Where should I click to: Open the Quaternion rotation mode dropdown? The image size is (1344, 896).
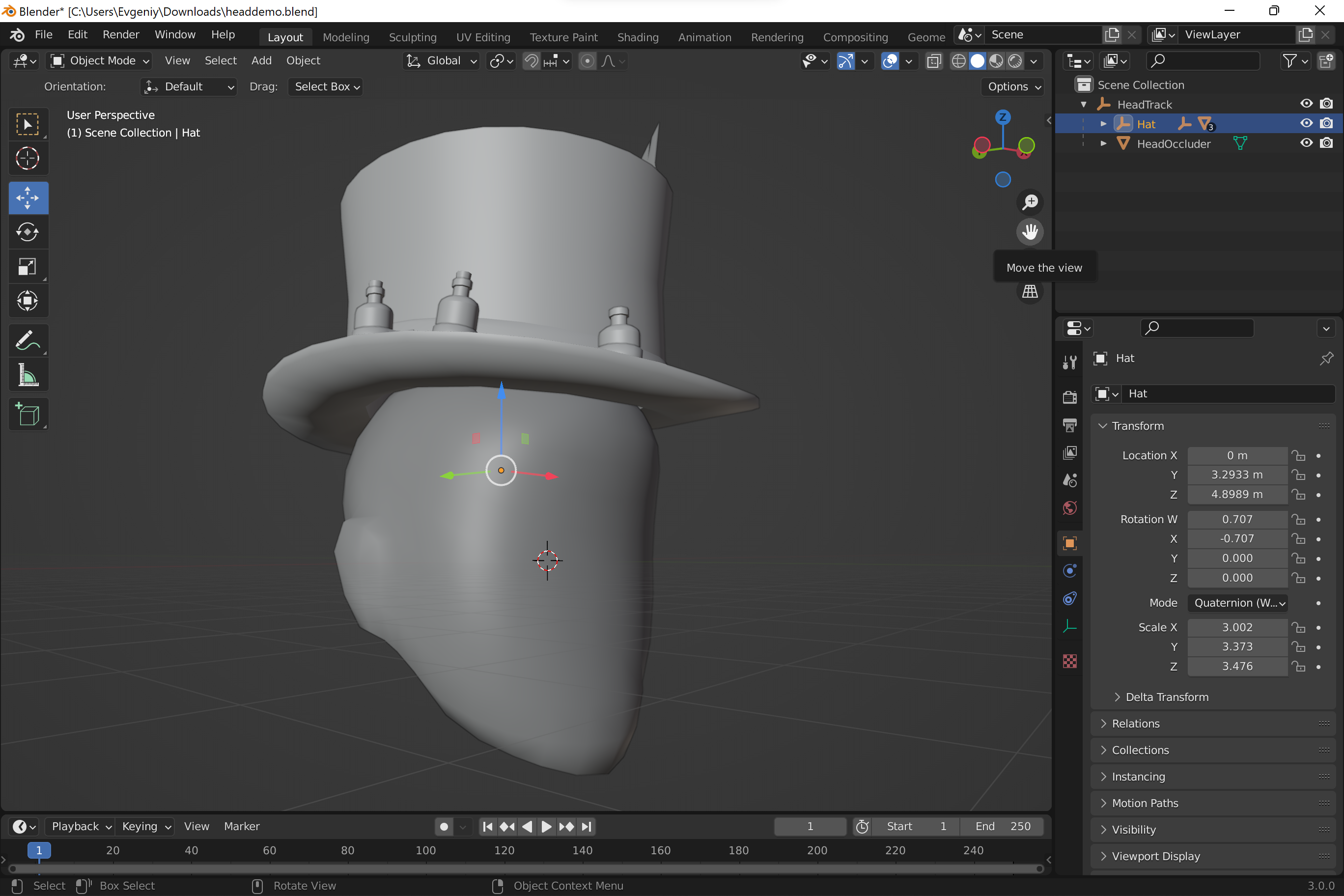point(1238,603)
